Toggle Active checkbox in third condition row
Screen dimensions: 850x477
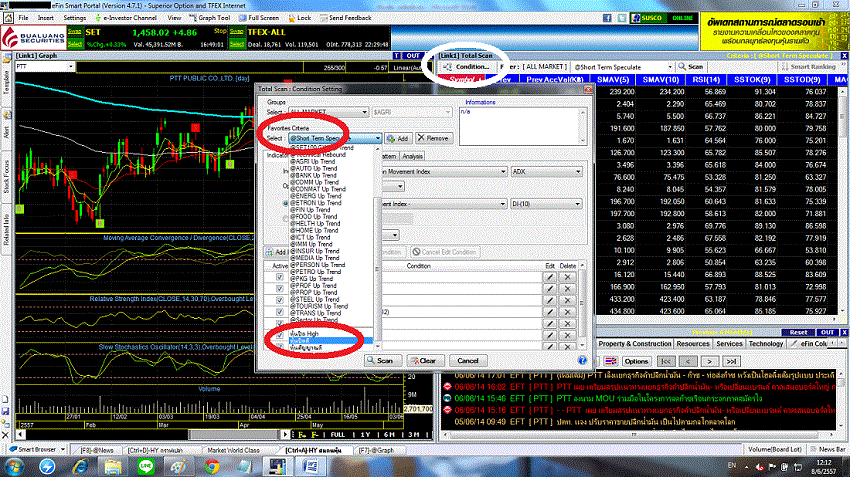click(280, 300)
